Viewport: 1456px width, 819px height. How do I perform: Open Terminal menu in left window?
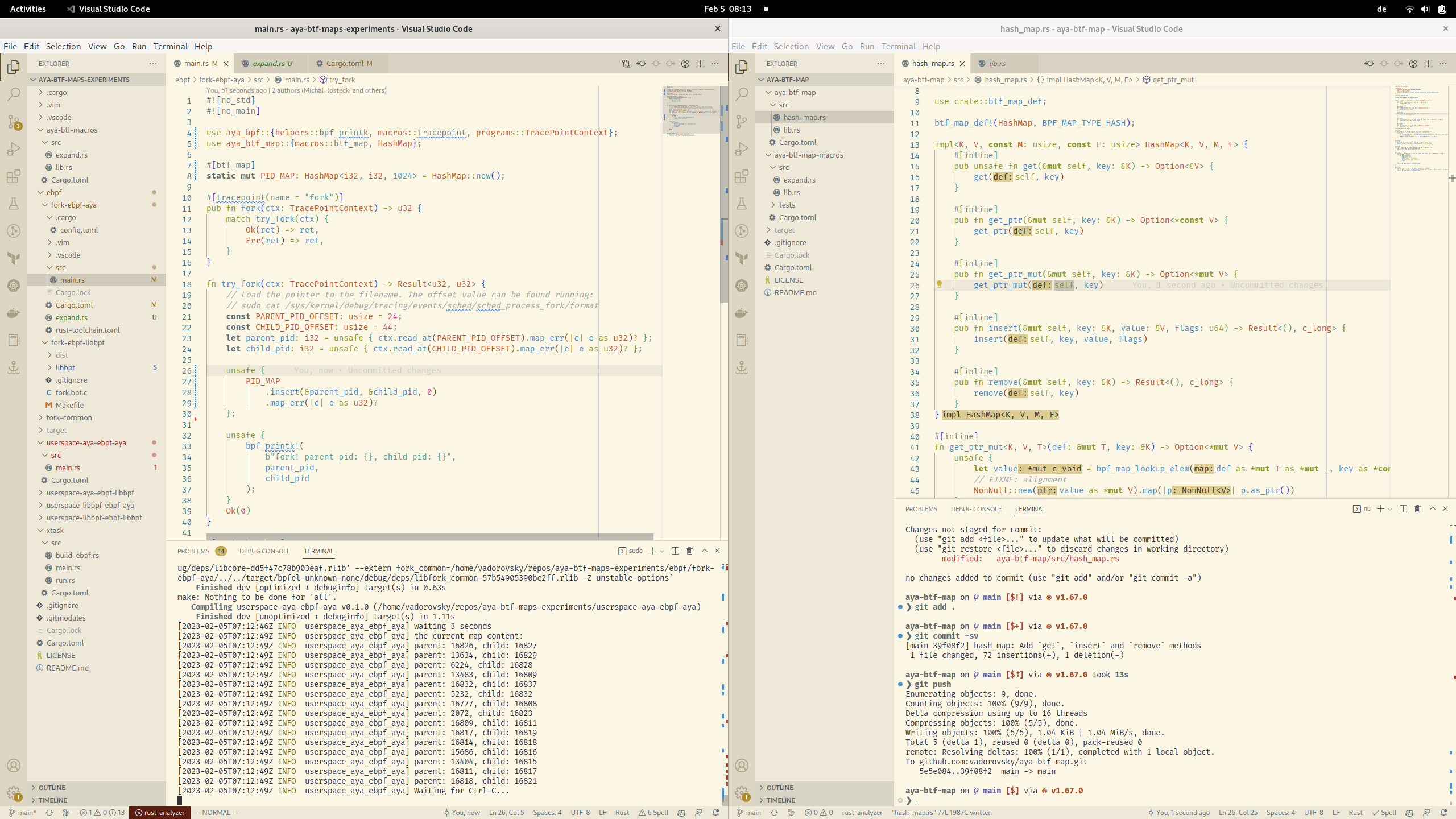pos(170,47)
